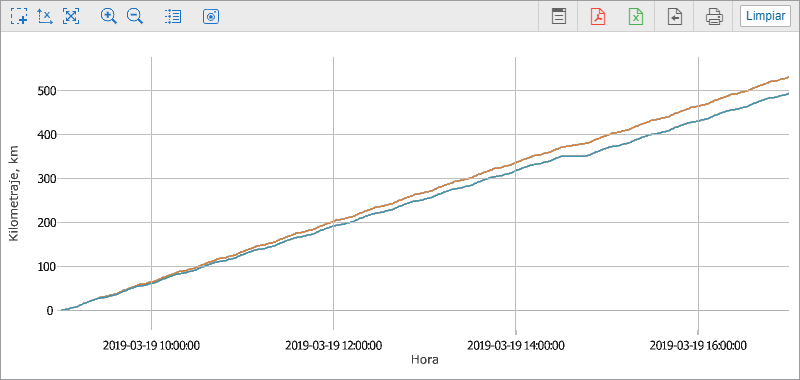800x380 pixels.
Task: Click the Hora axis title
Action: 424,360
